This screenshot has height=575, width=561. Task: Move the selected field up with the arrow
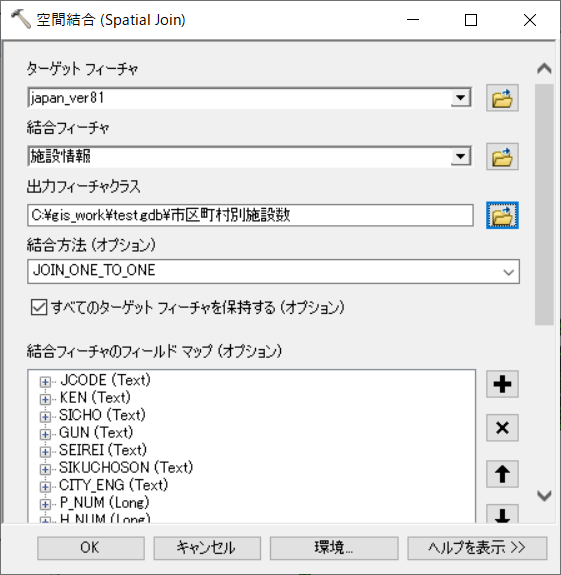point(502,474)
